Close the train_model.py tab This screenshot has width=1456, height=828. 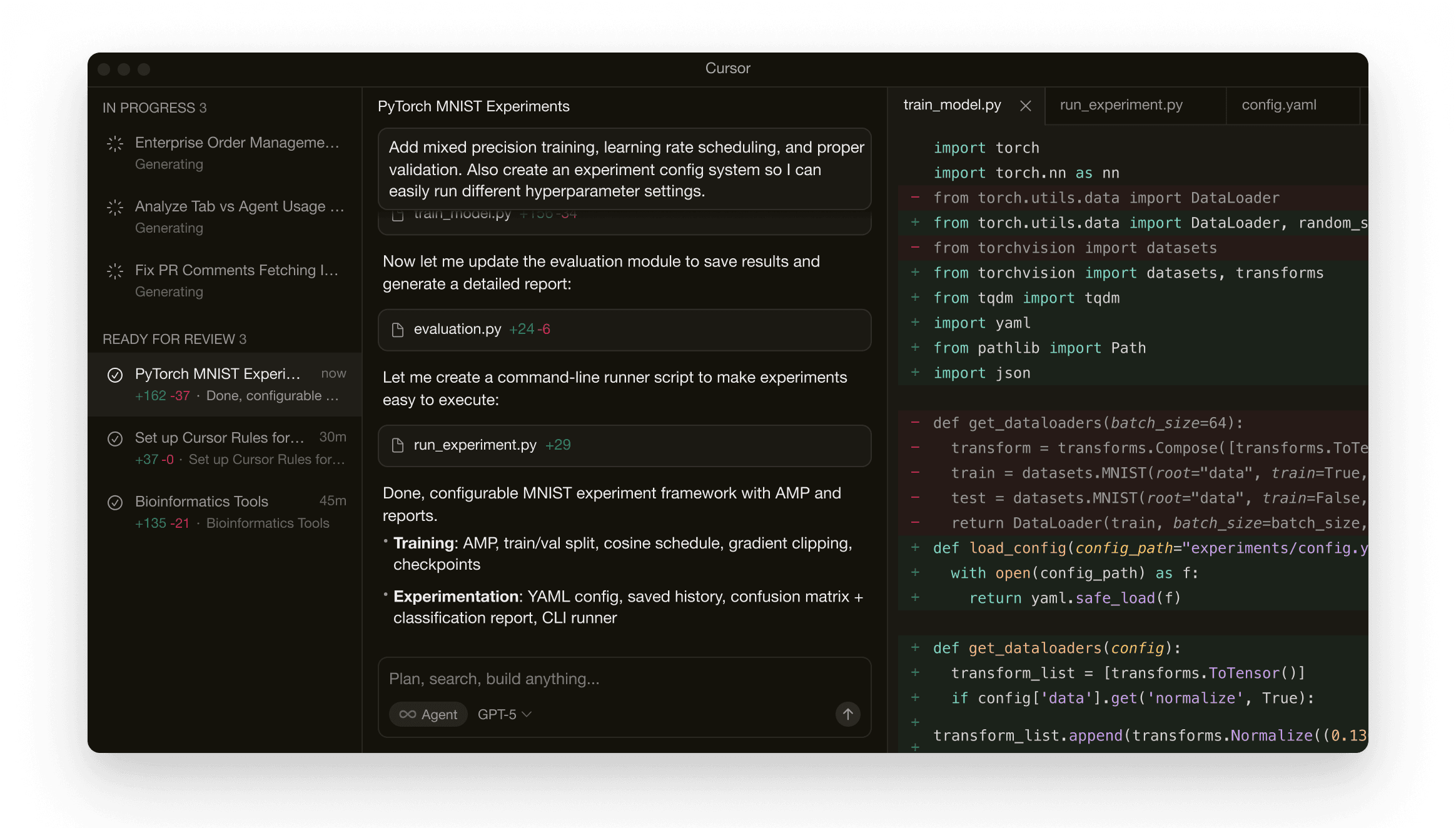[1026, 106]
